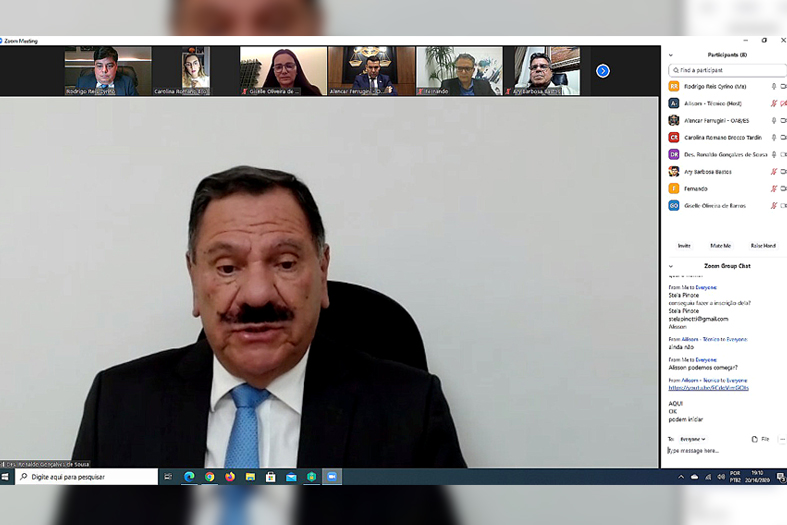Toggle Alisson Técnico's disabled camera icon
Viewport: 787px width, 525px height.
783,103
